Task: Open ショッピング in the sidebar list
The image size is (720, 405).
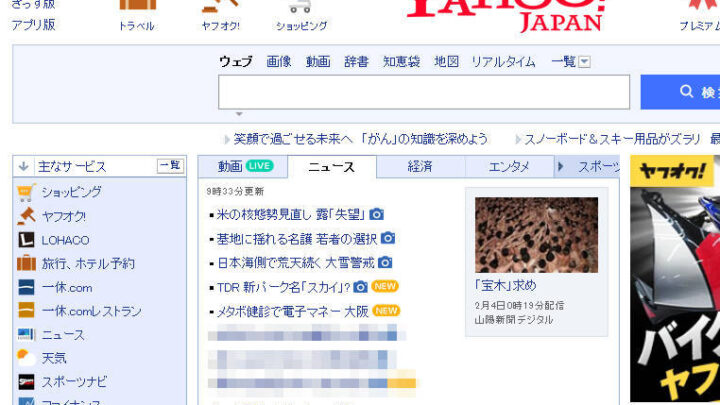Action: [71, 192]
